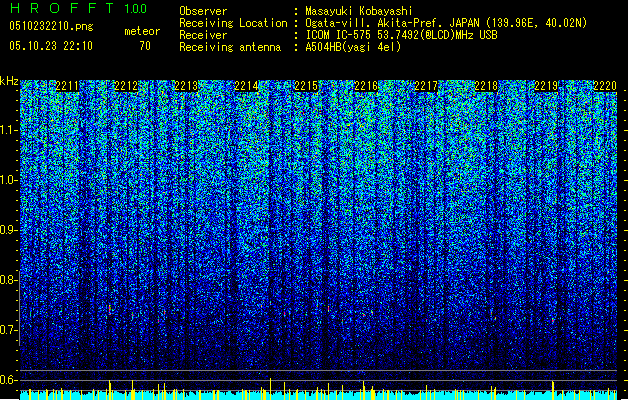Select the Receiving Location label

tap(233, 23)
